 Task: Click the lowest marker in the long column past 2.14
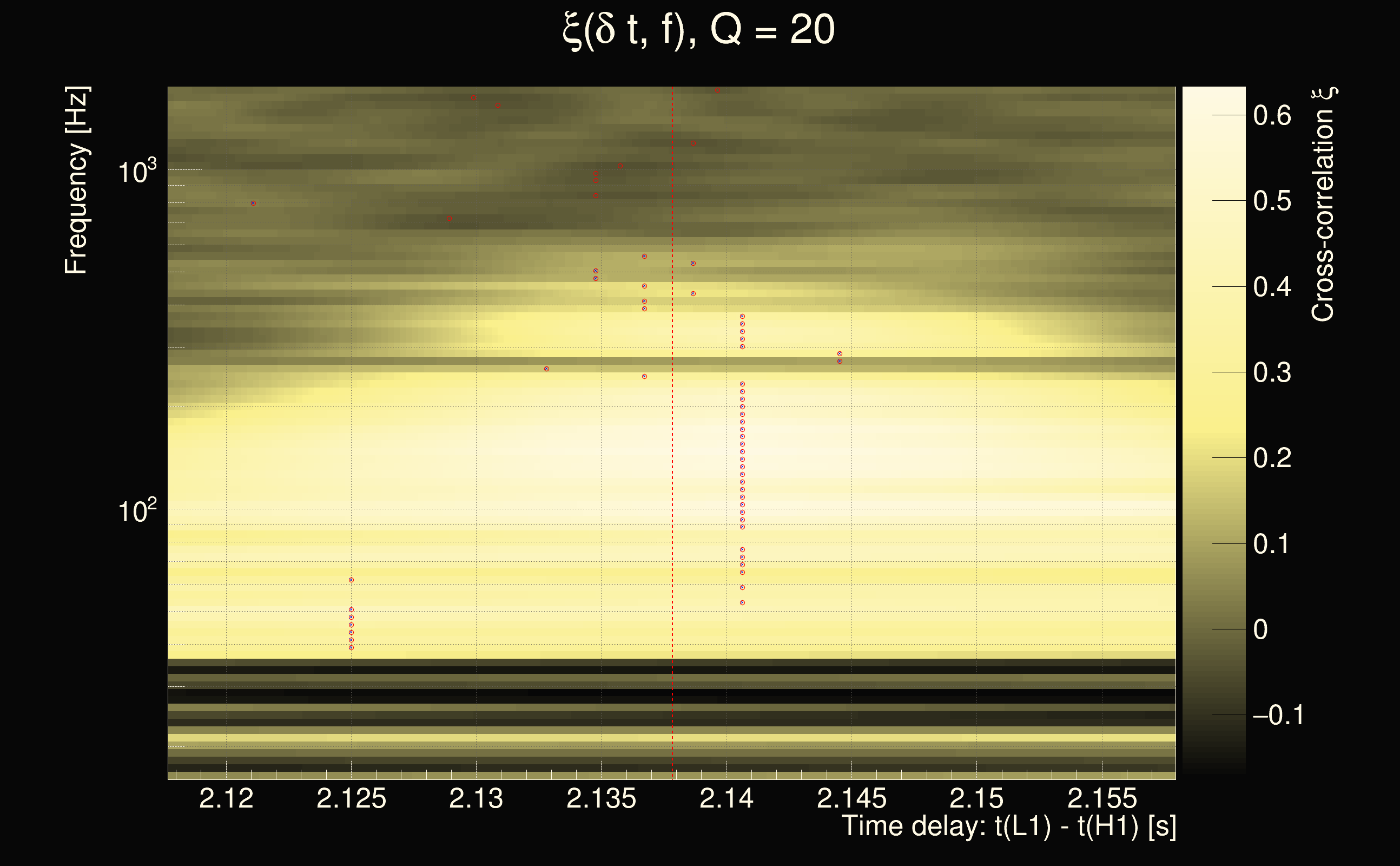tap(742, 602)
